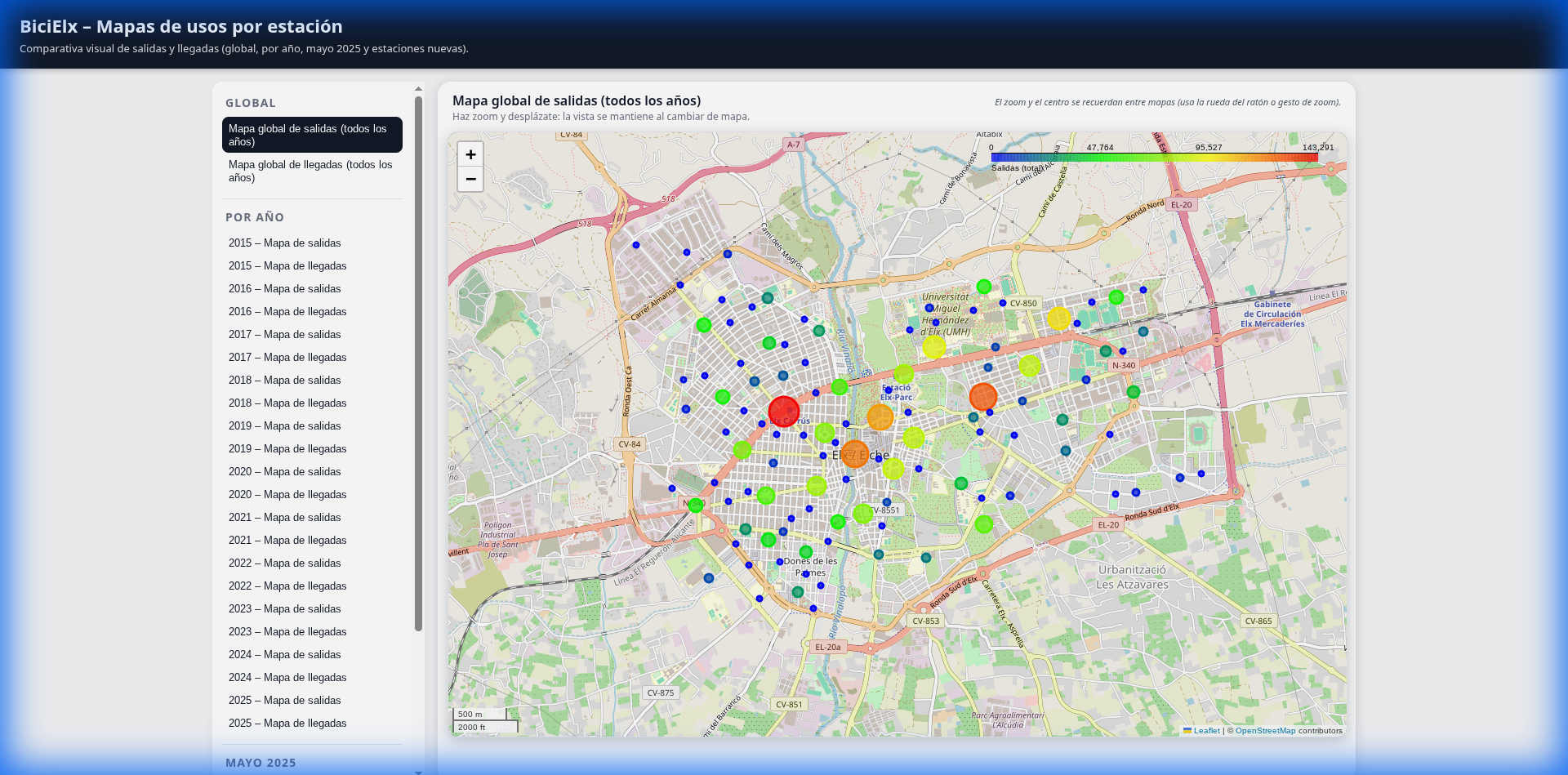1568x775 pixels.
Task: Select 2017 – Mapa de salidas
Action: 312,334
